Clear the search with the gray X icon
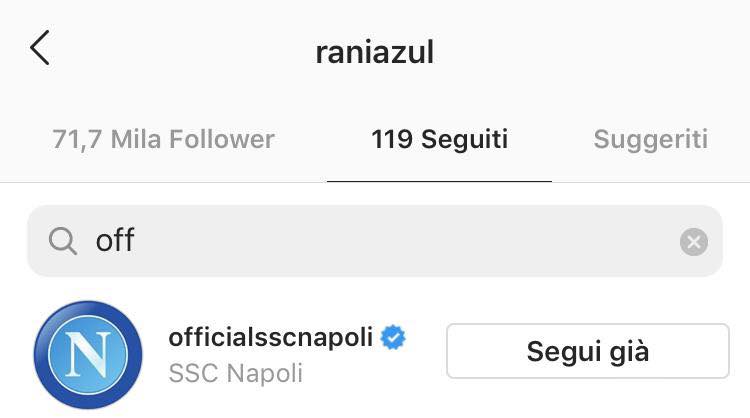This screenshot has height=418, width=750. click(694, 242)
